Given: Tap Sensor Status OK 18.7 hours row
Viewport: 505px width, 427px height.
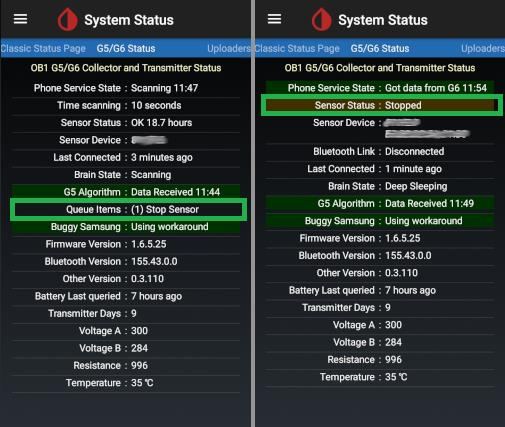Looking at the screenshot, I should click(126, 123).
